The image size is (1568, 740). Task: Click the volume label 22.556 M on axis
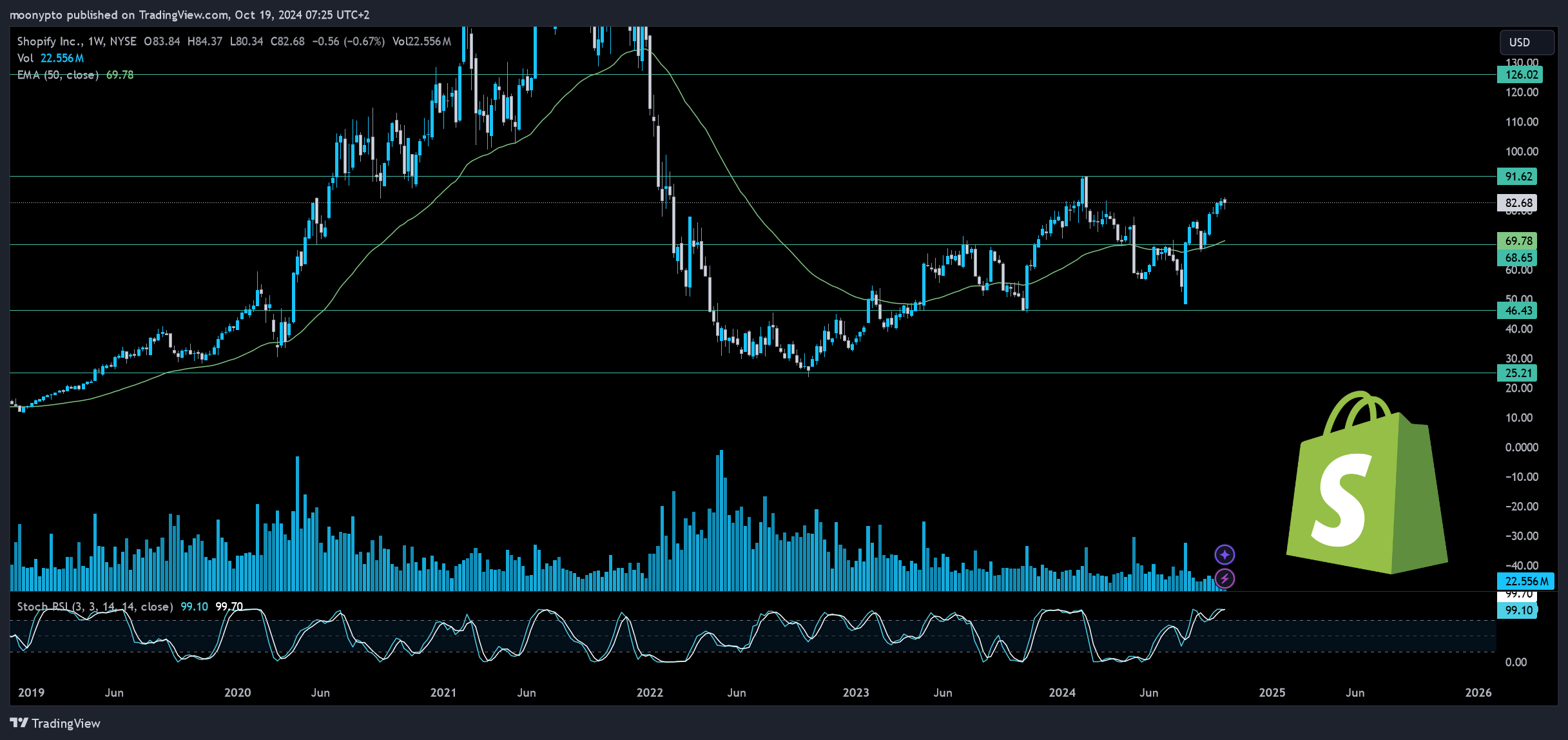coord(1525,581)
